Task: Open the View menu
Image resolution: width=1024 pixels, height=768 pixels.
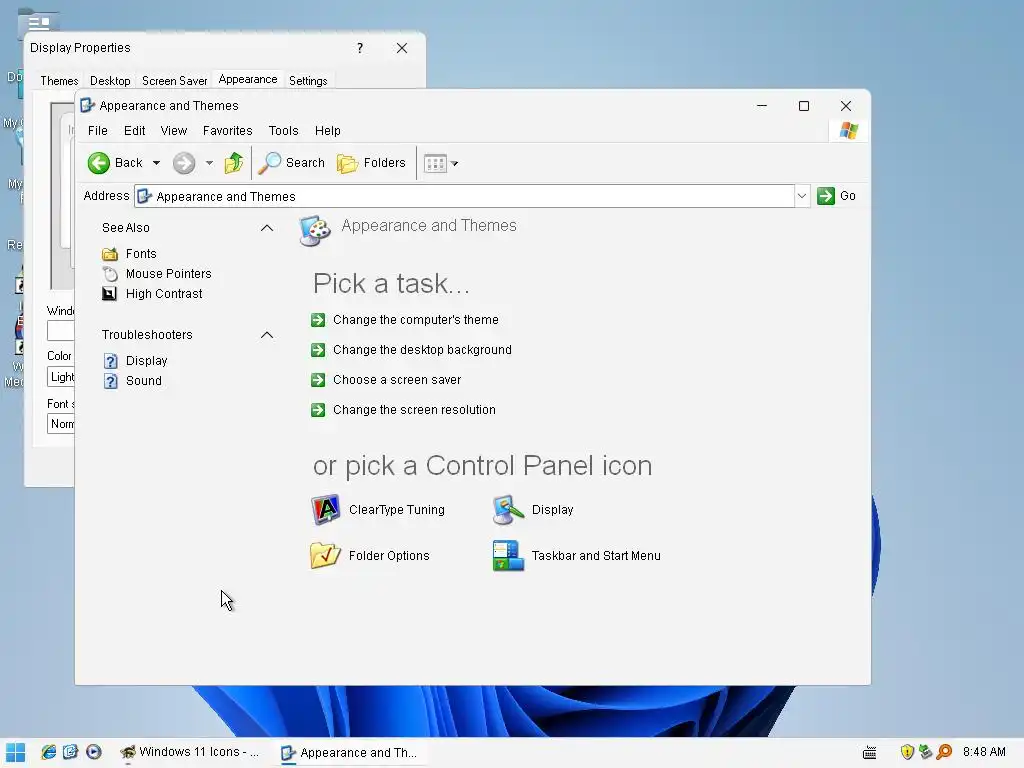Action: [174, 131]
